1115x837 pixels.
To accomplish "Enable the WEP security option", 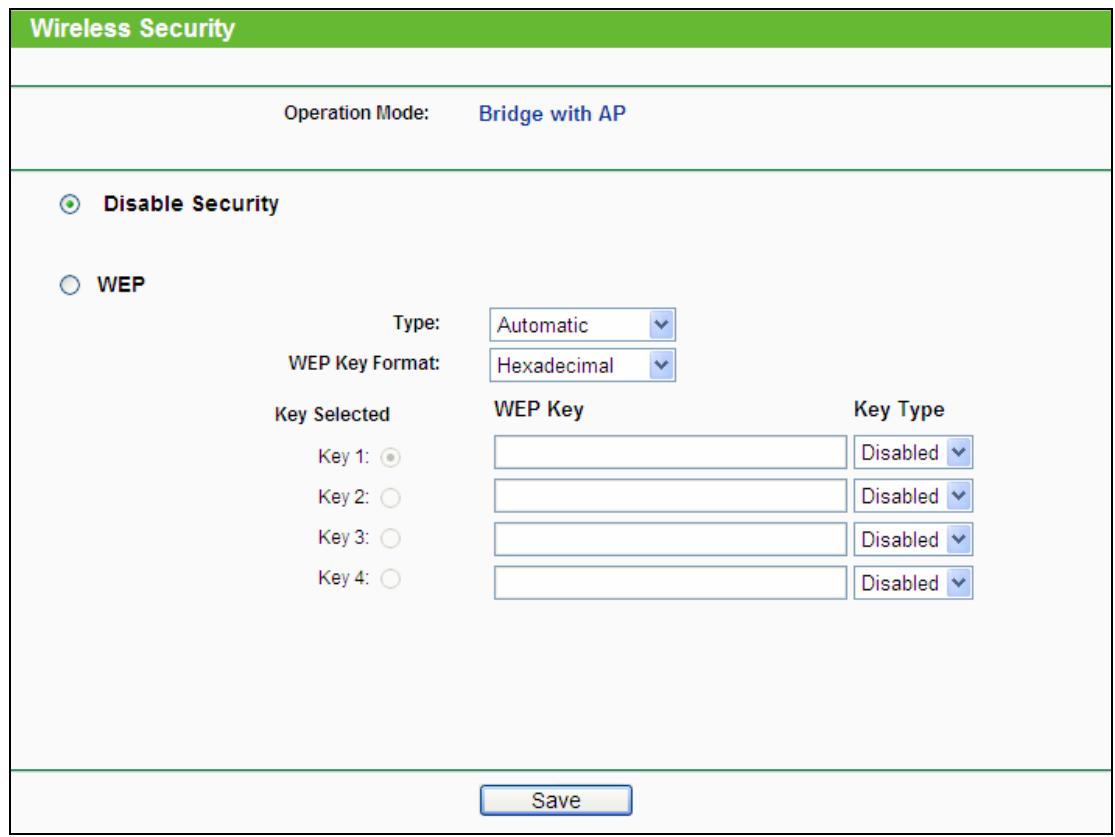I will 67,282.
